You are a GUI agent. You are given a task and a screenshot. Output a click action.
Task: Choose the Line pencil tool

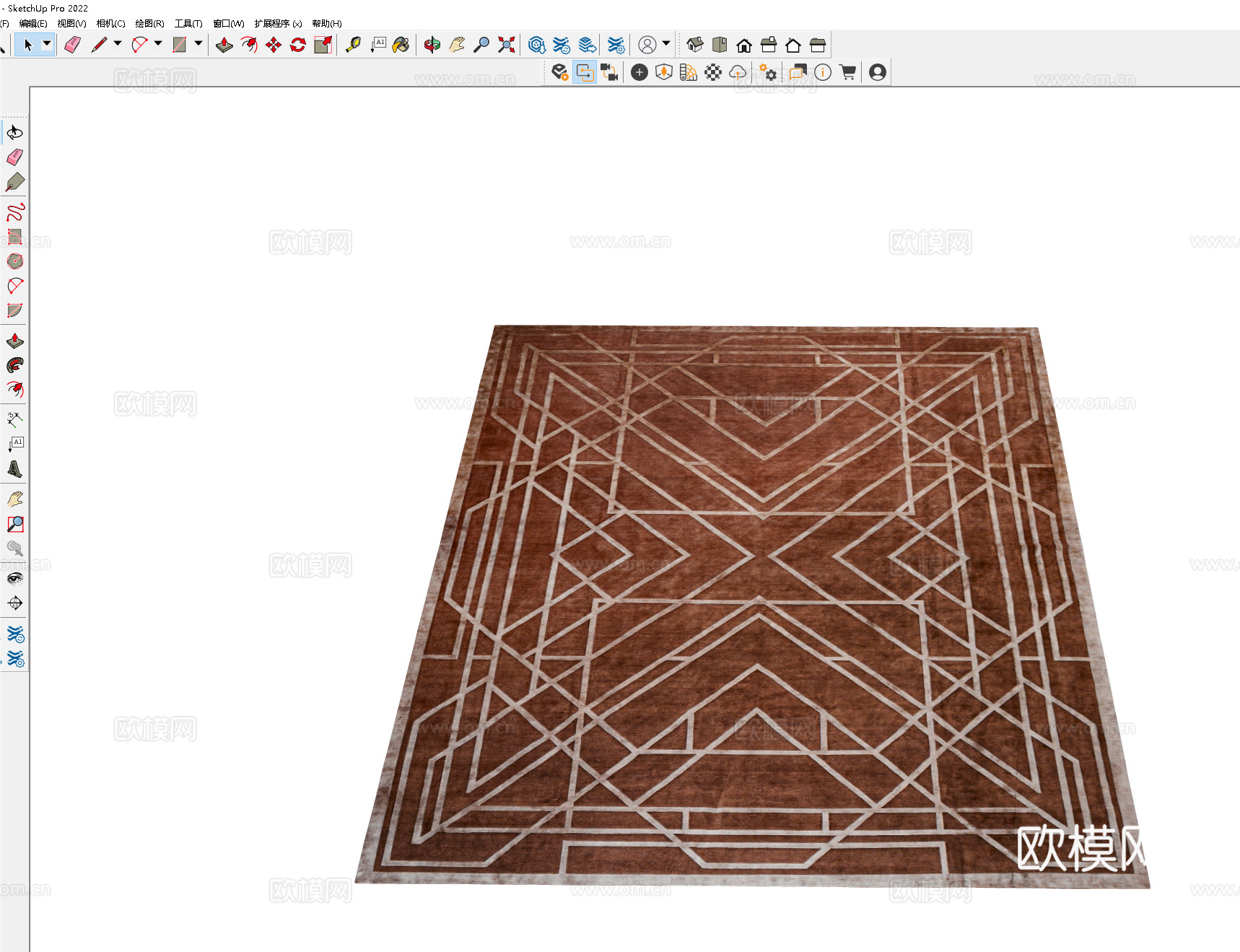pyautogui.click(x=99, y=45)
